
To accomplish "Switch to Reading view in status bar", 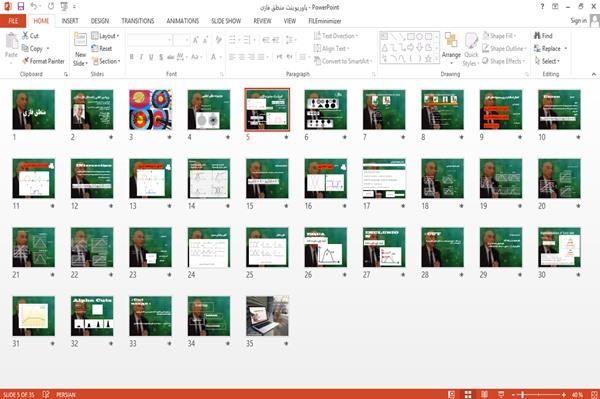I will pos(484,394).
